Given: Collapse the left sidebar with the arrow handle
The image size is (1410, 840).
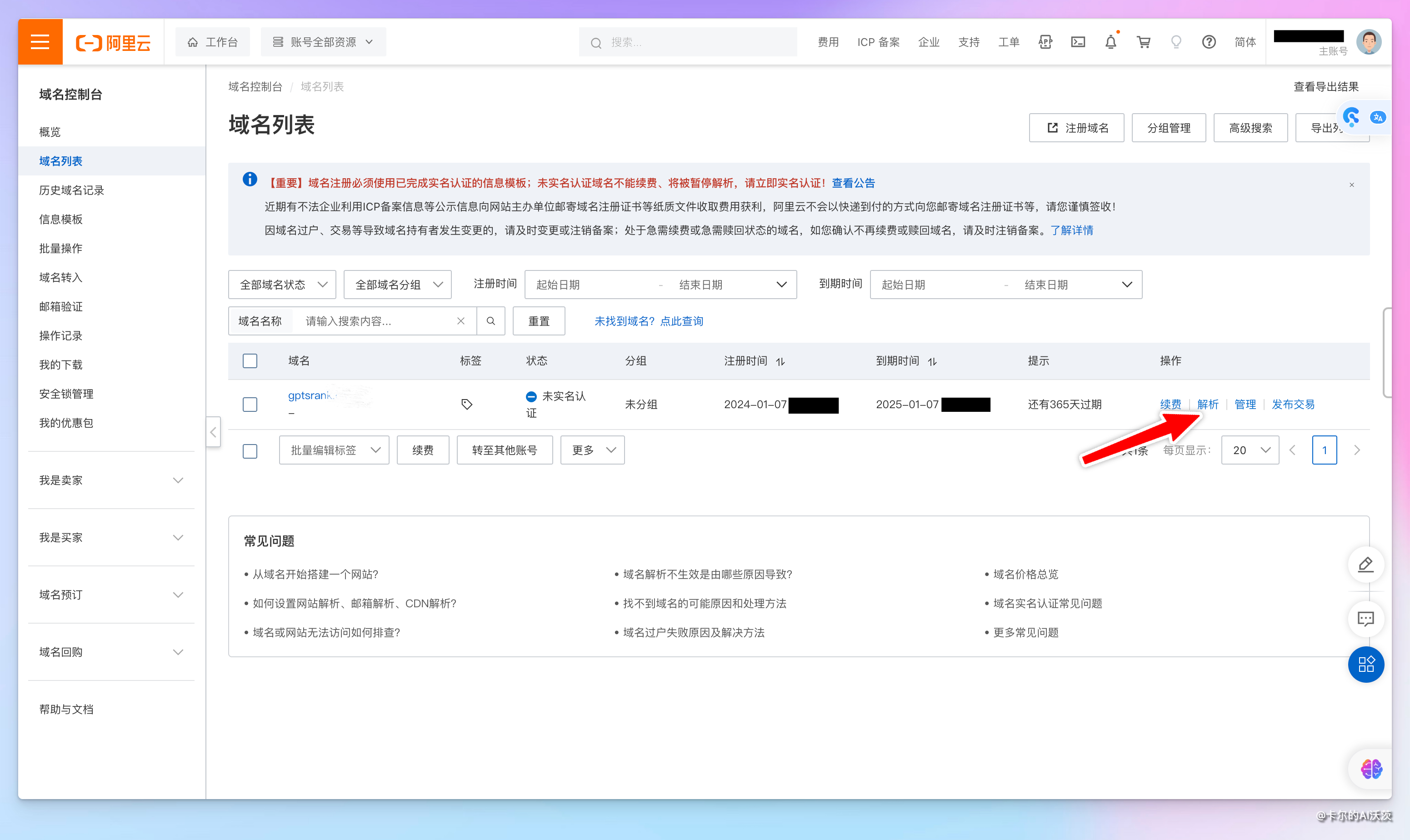Looking at the screenshot, I should 213,432.
